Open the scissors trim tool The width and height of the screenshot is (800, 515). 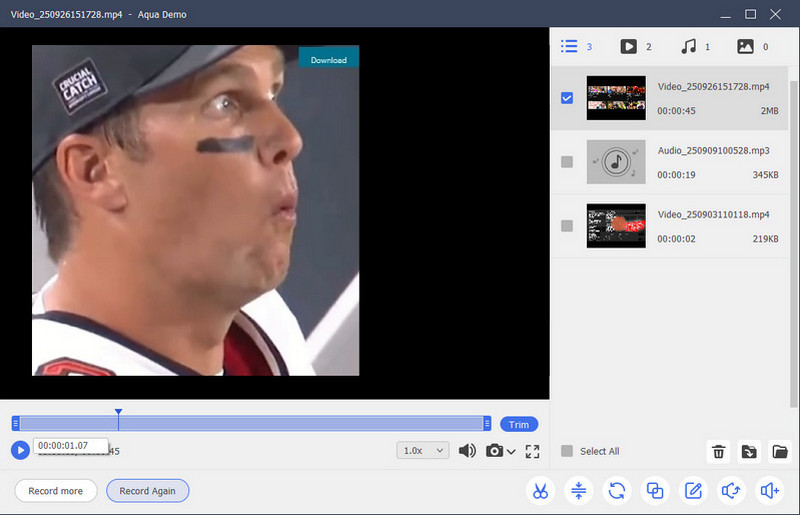540,491
